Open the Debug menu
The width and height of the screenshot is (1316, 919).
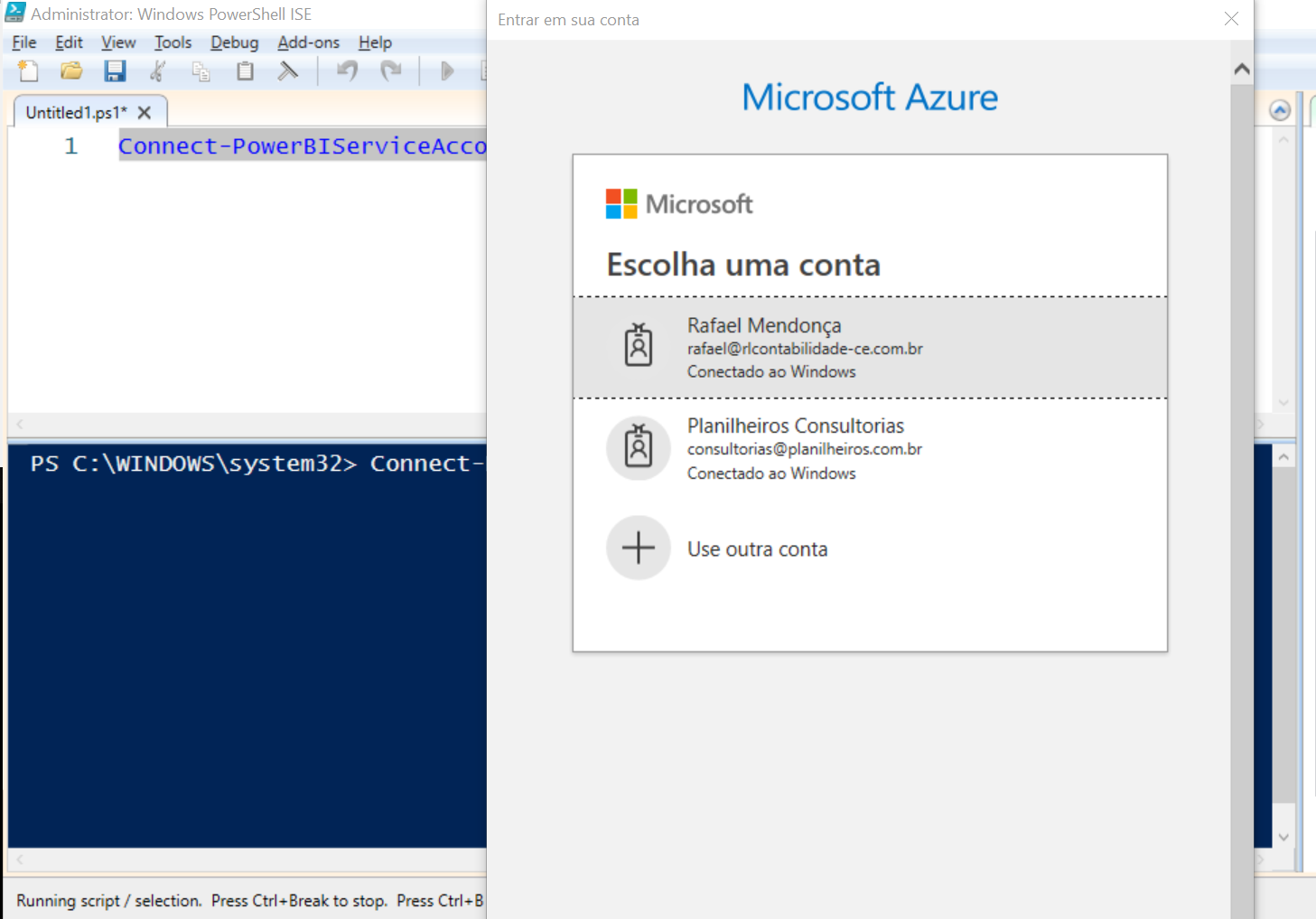[x=234, y=42]
